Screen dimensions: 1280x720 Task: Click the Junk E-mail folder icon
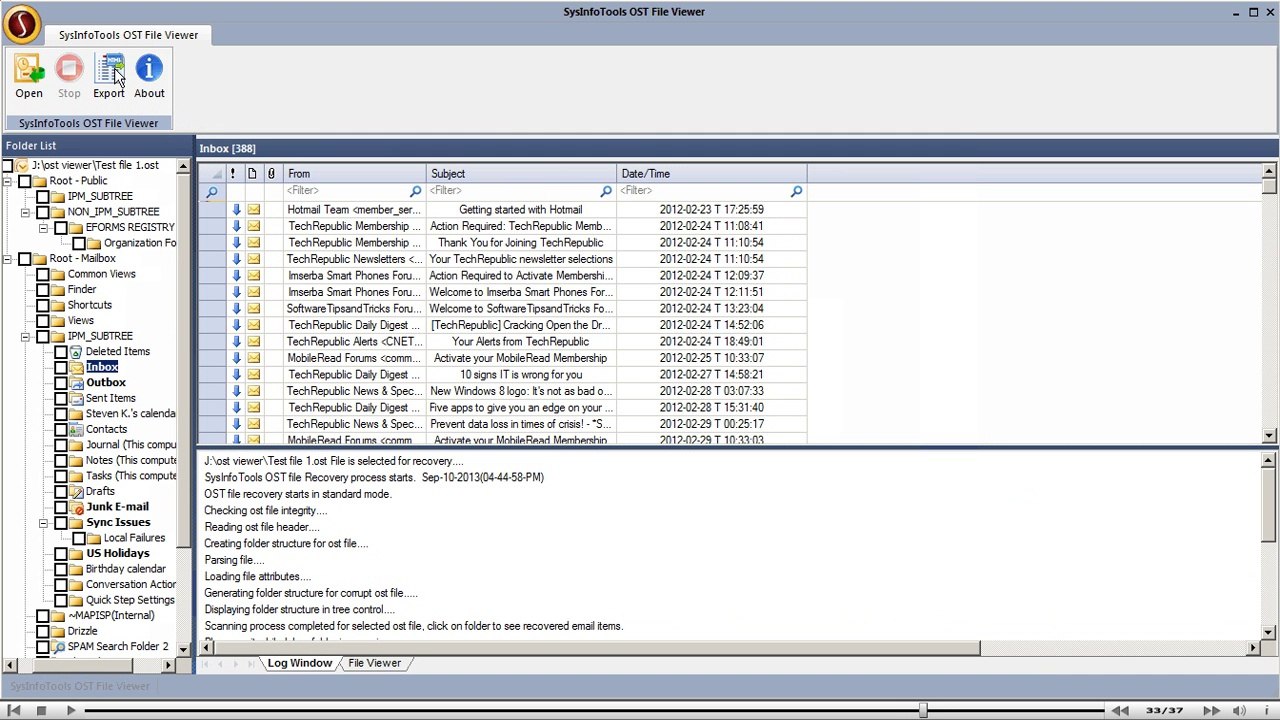click(76, 507)
